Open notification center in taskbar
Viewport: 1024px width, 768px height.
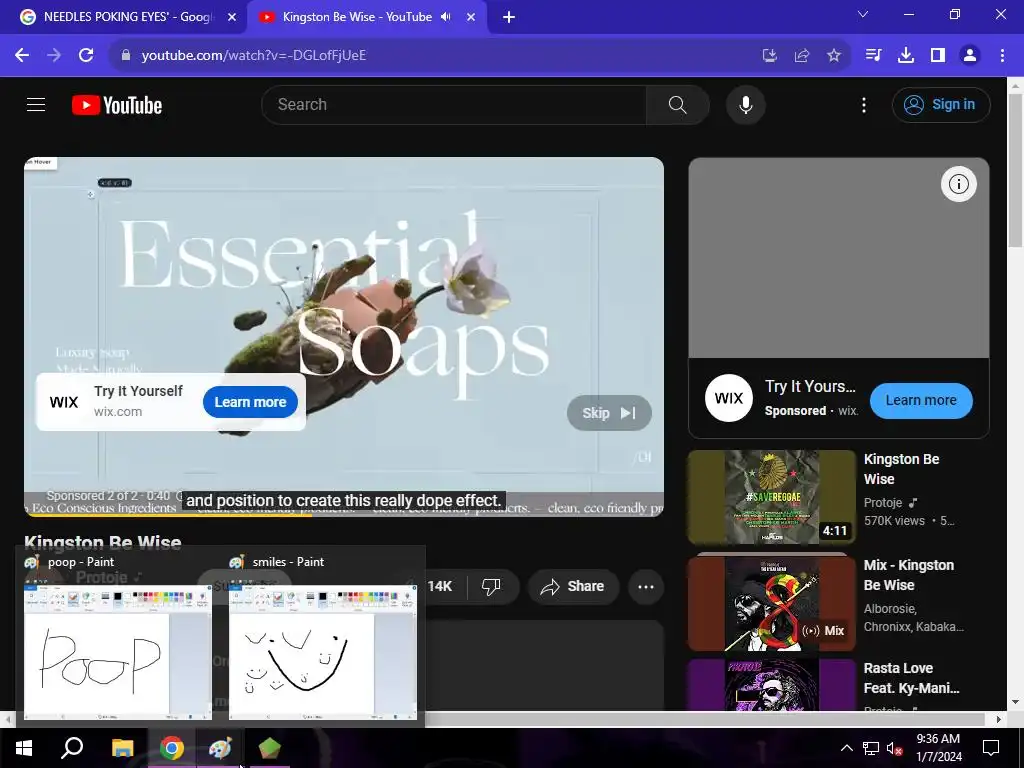tap(991, 748)
